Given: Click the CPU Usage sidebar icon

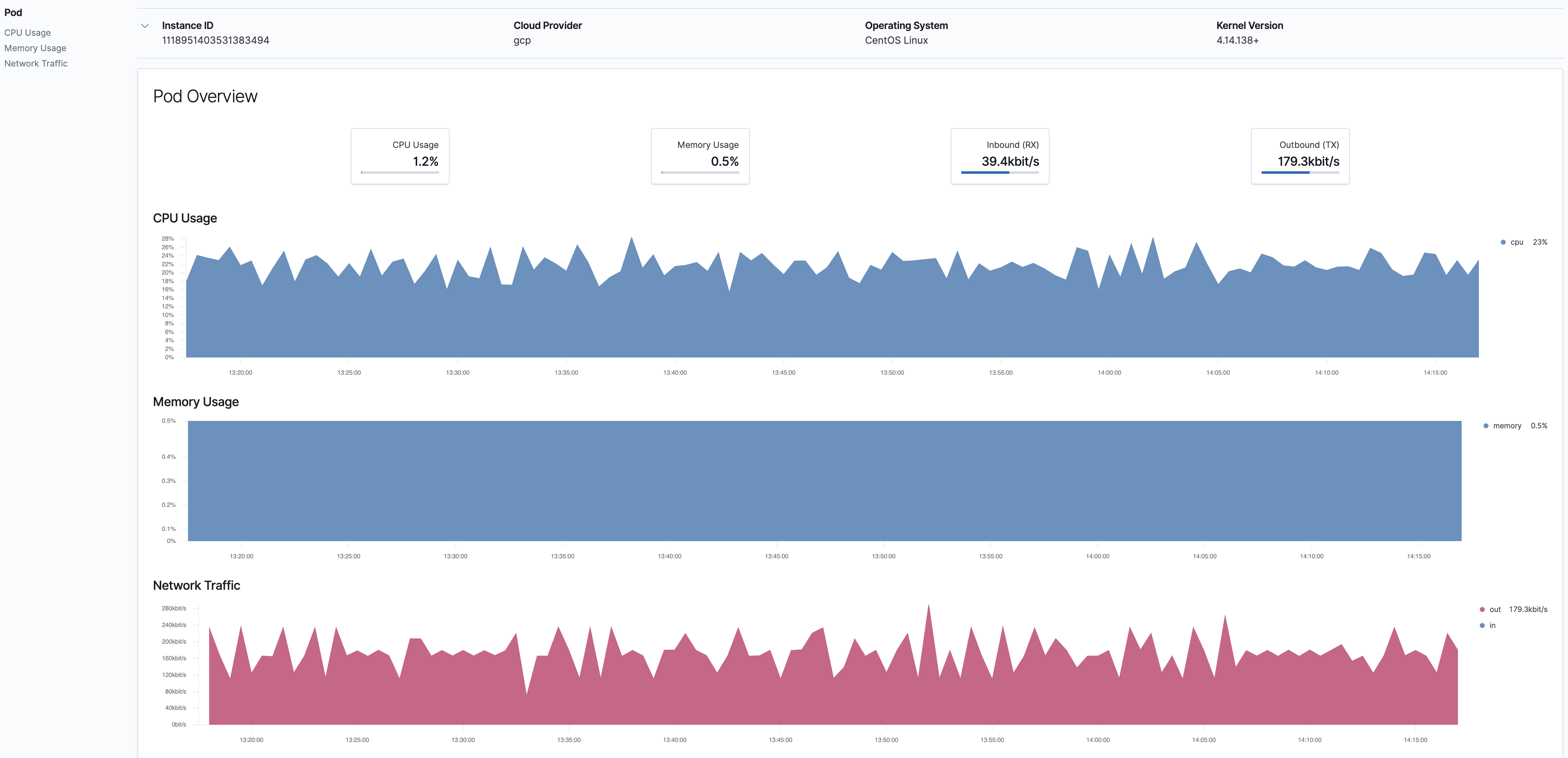Looking at the screenshot, I should [27, 32].
